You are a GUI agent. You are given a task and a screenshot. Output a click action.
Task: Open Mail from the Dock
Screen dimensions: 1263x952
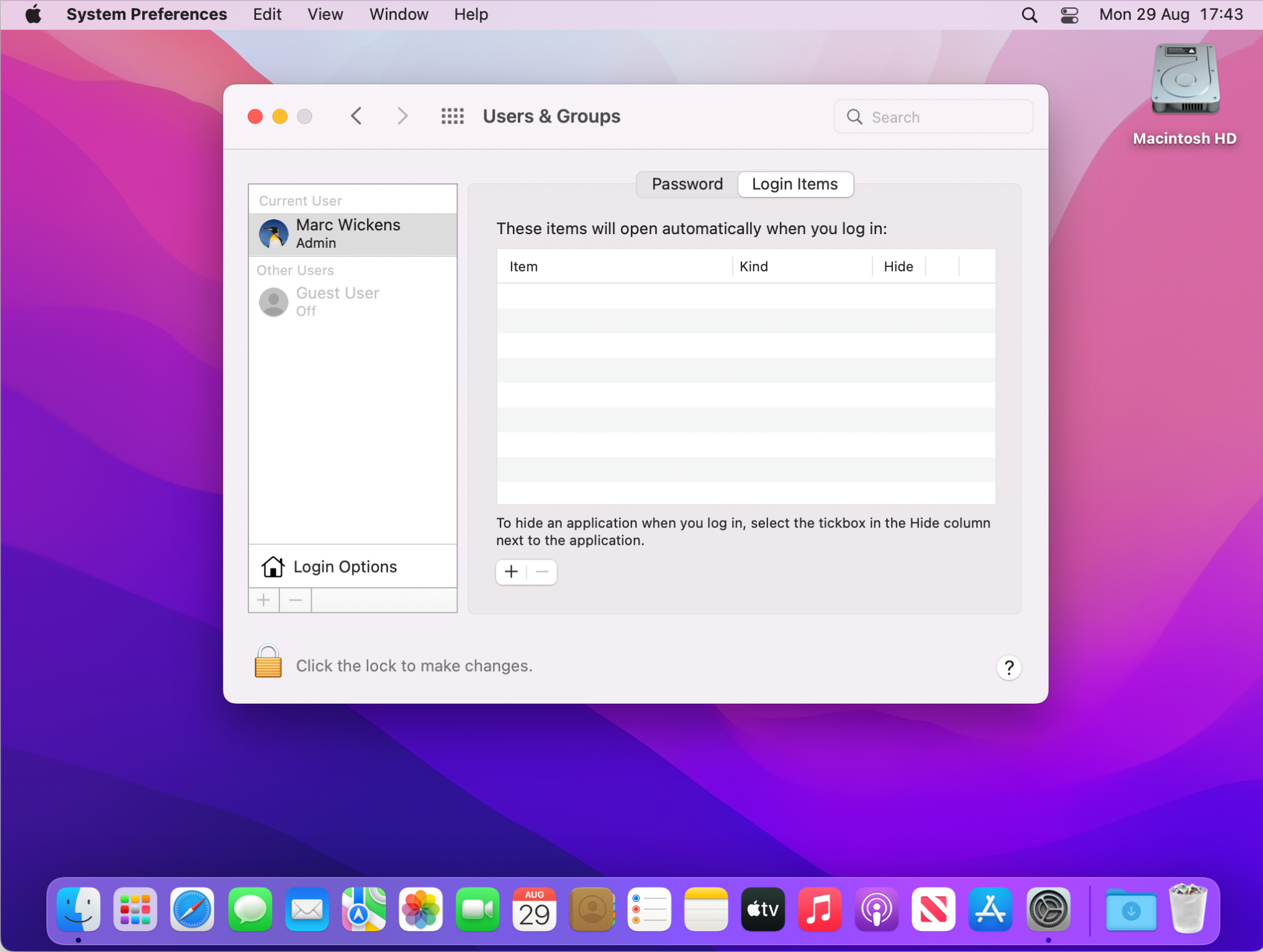(x=307, y=910)
